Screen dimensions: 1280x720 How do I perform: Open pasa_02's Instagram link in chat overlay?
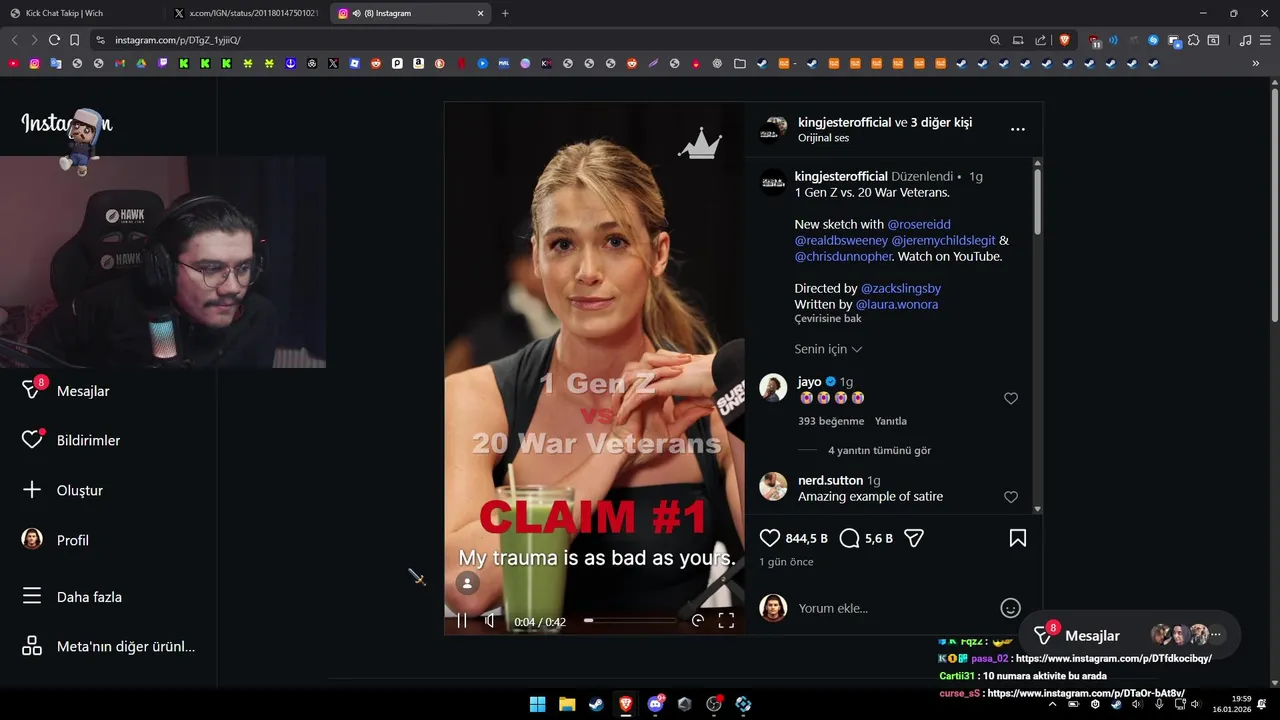(1114, 659)
